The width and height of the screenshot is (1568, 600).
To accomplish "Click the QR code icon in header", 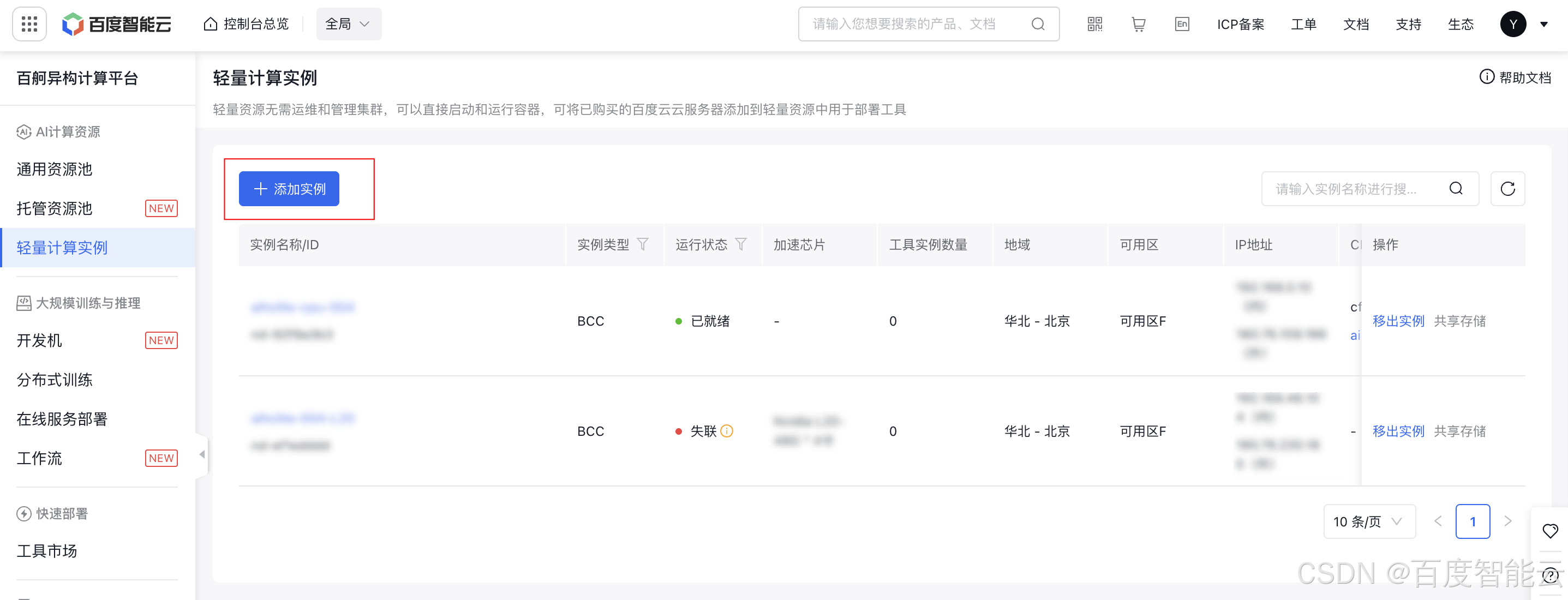I will pos(1094,25).
